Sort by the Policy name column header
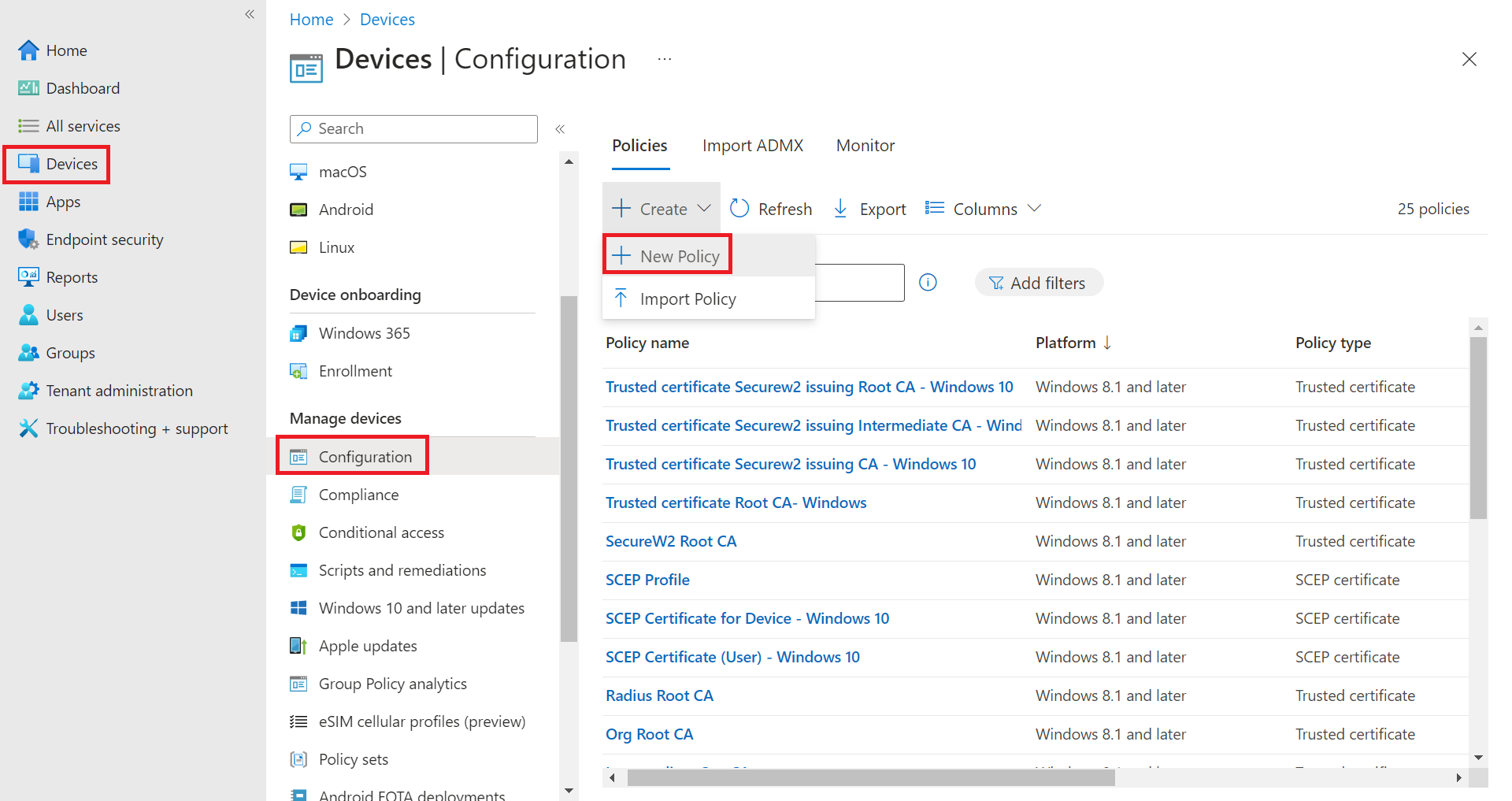1512x801 pixels. 647,343
